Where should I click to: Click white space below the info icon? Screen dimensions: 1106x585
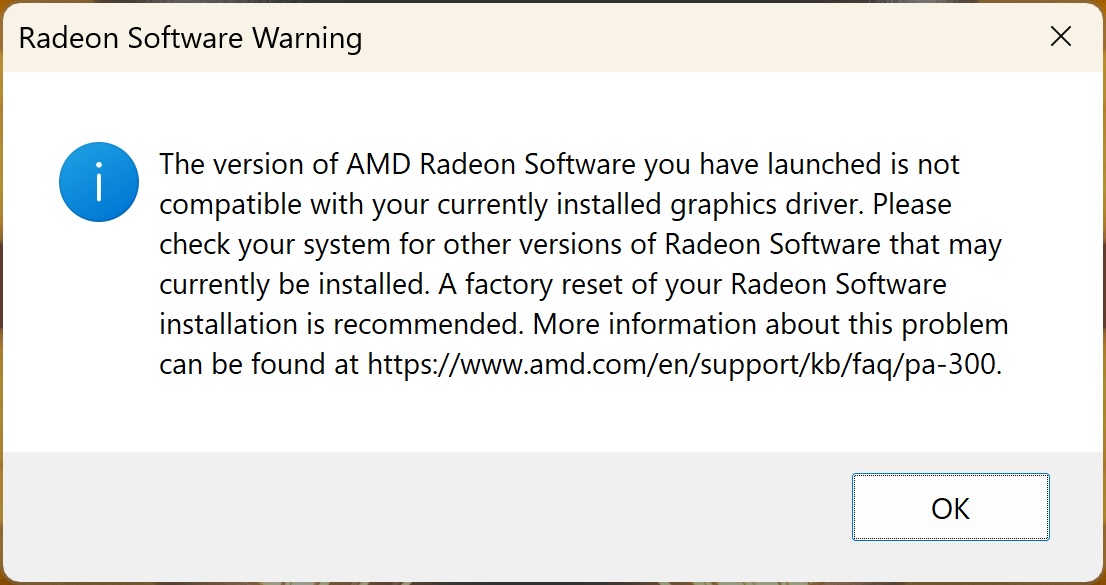pos(98,330)
